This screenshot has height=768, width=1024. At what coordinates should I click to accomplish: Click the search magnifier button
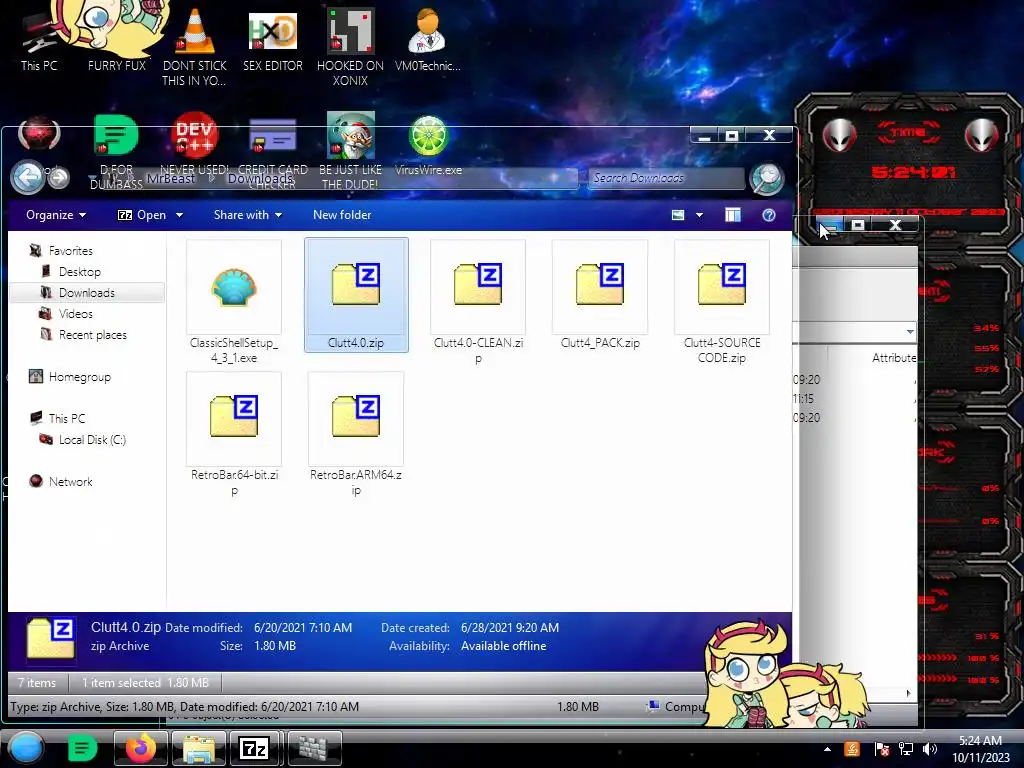tap(767, 179)
